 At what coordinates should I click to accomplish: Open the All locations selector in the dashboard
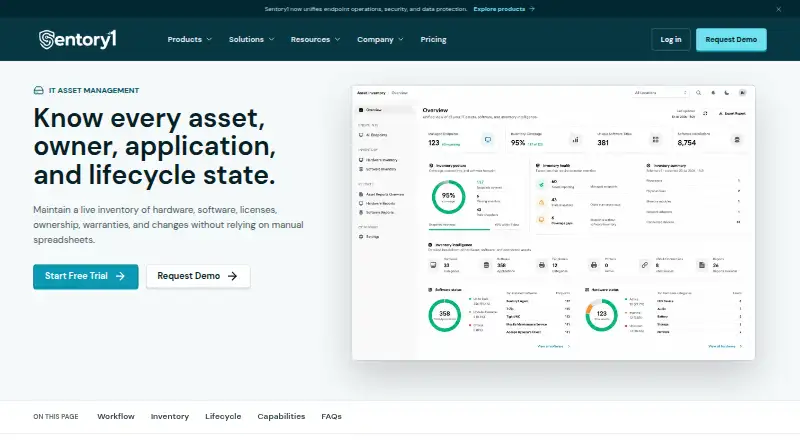(660, 93)
